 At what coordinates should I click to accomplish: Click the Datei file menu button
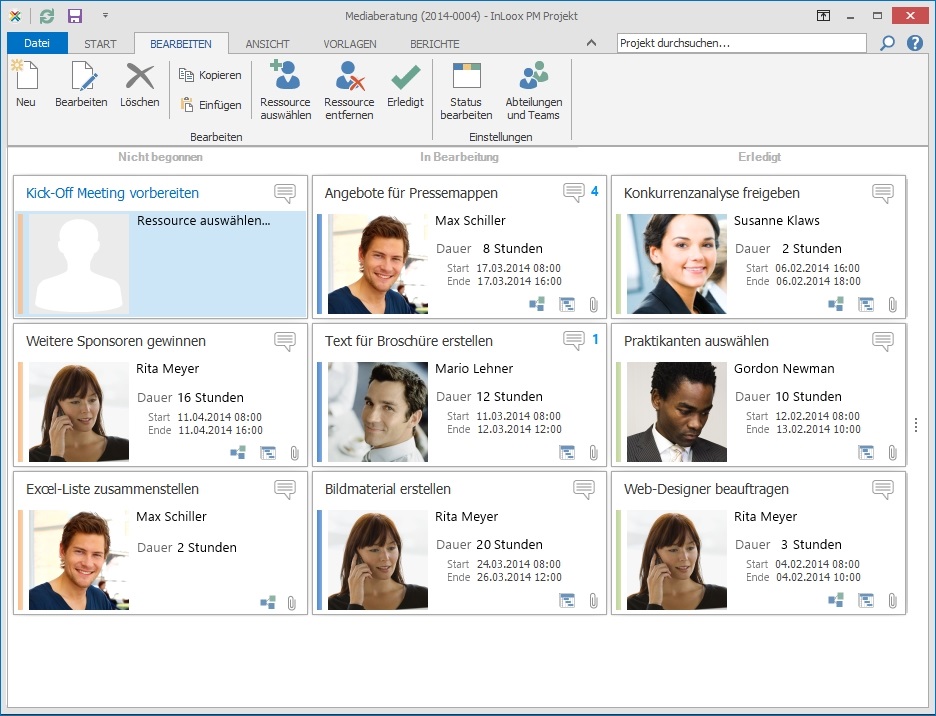coord(37,43)
